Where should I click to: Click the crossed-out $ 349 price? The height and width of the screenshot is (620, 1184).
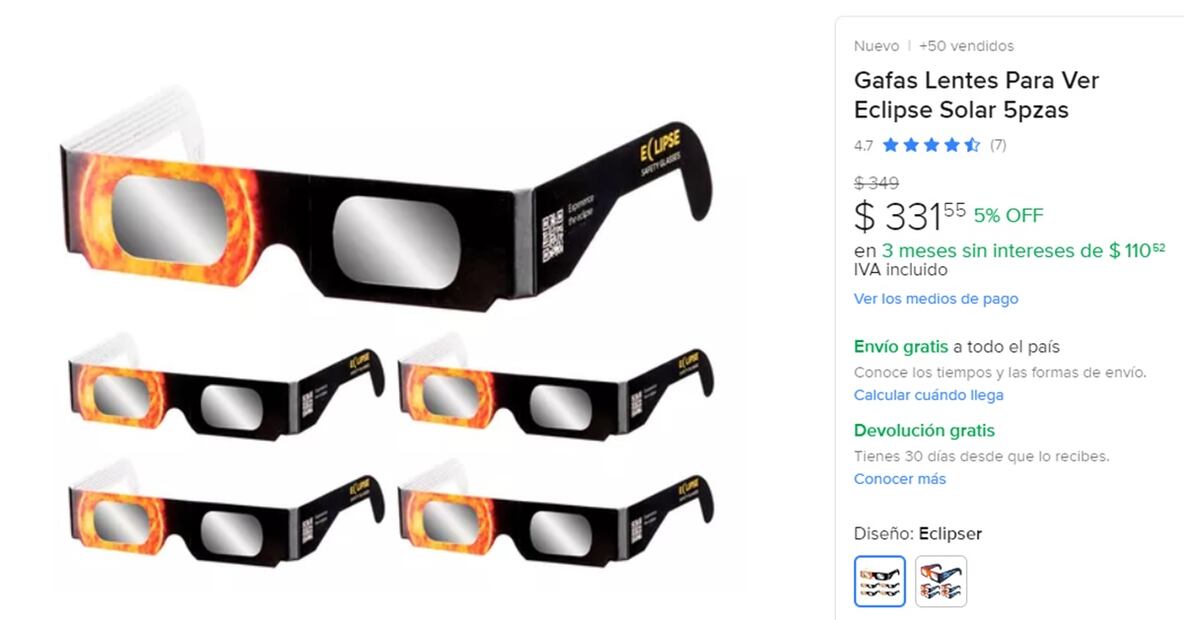coord(877,183)
